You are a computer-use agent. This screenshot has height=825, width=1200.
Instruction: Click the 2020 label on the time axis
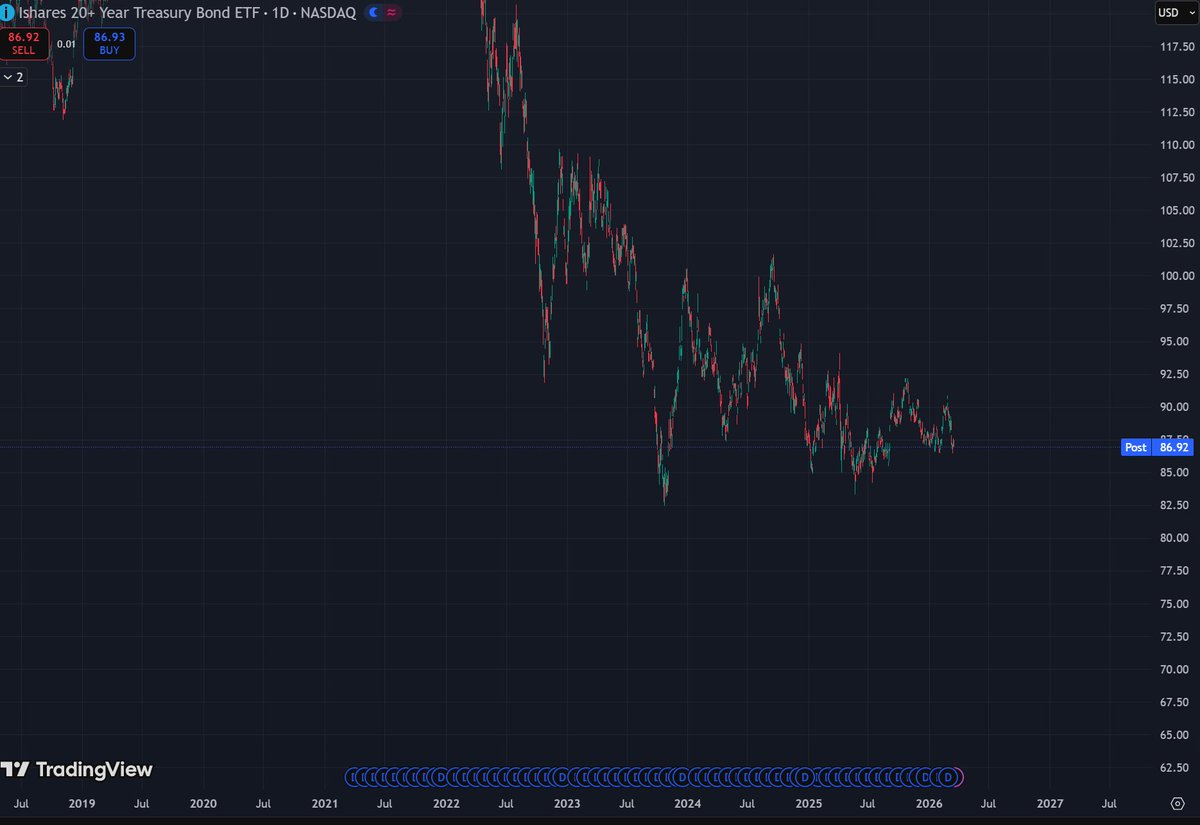203,803
